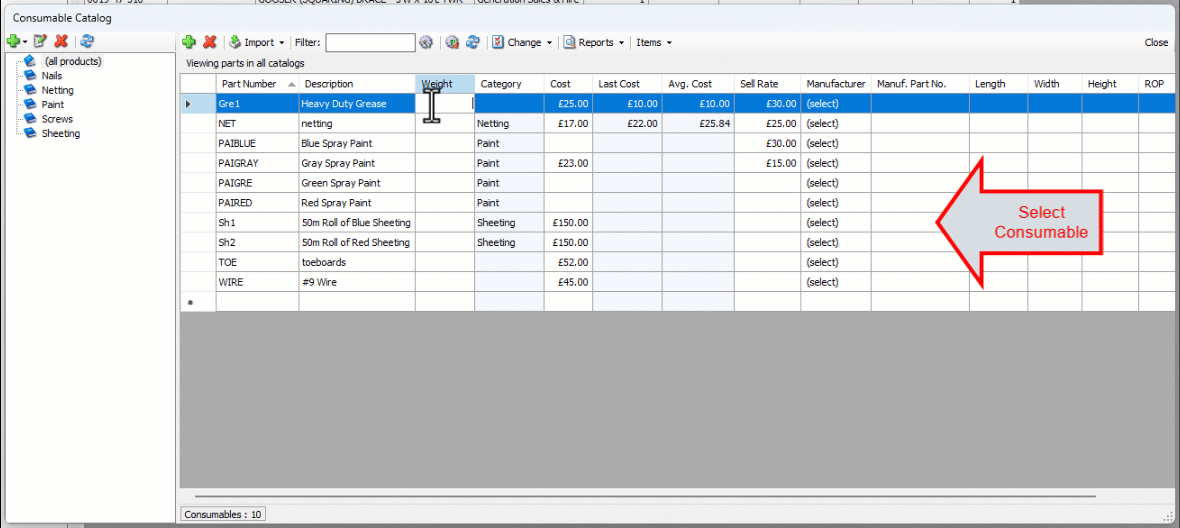Select the Paint catalog in the tree
The width and height of the screenshot is (1180, 528).
click(53, 104)
